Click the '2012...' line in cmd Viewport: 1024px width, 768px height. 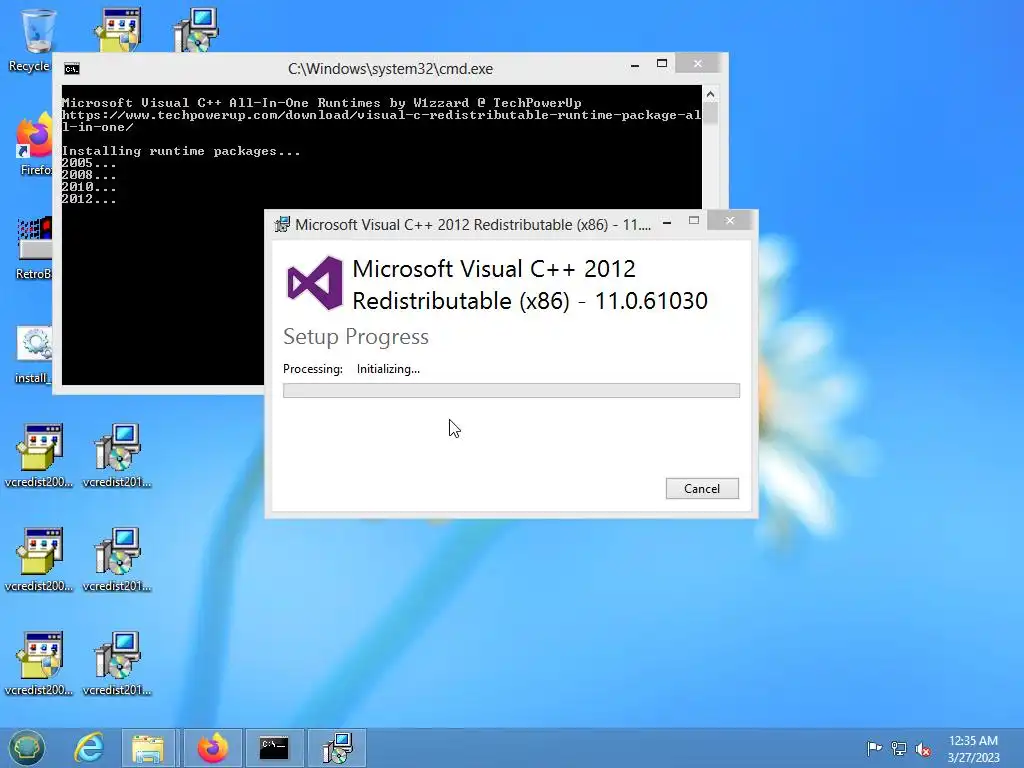pyautogui.click(x=89, y=199)
